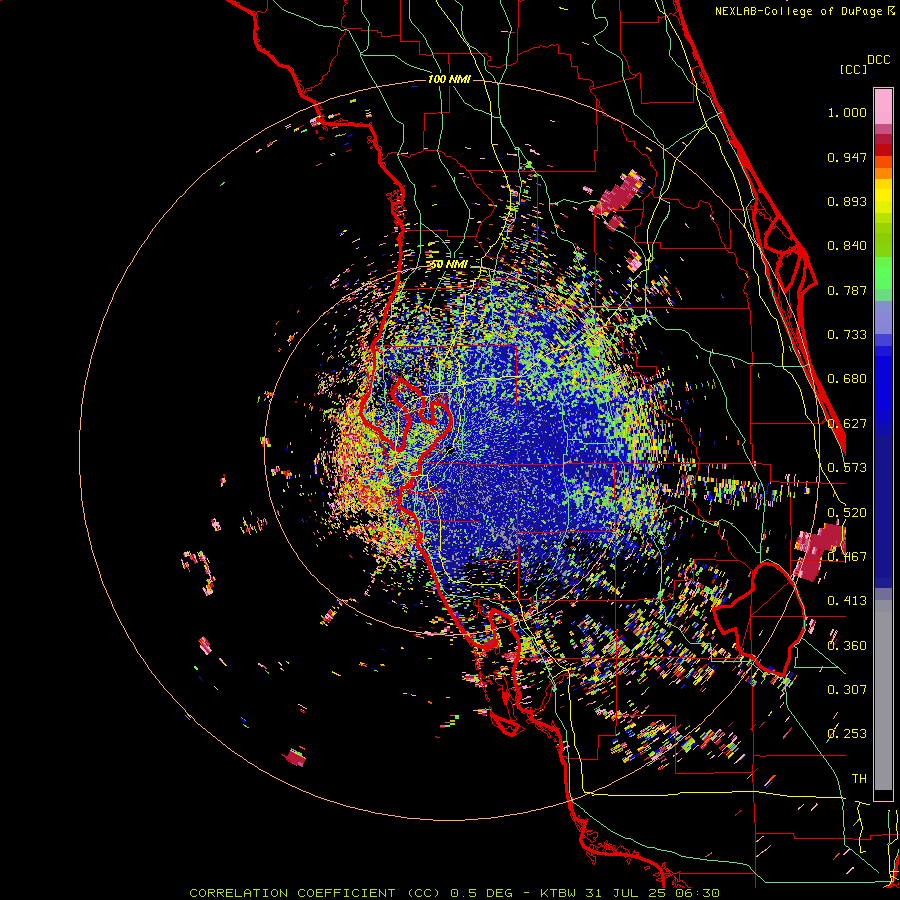Select the 0.627 legend value
Screen dimensions: 900x900
coord(847,424)
